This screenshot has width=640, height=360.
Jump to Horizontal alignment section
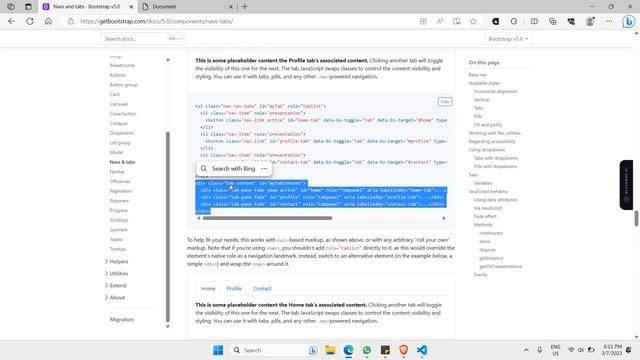click(496, 91)
